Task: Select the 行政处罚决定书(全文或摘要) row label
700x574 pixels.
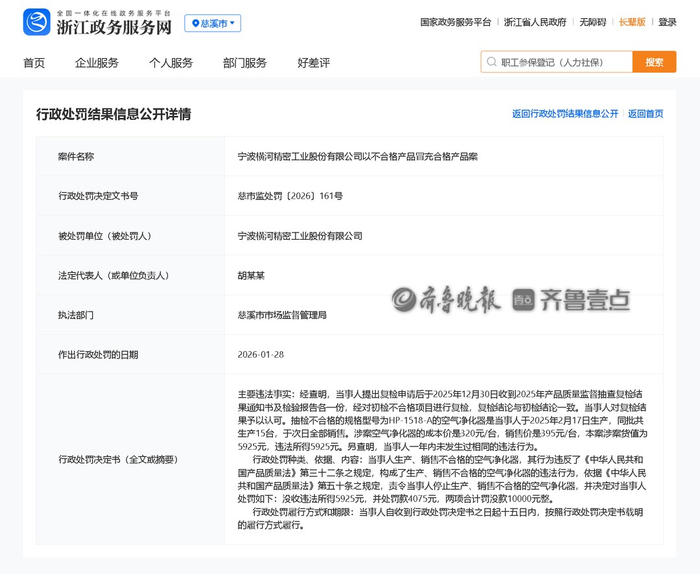Action: click(x=118, y=459)
